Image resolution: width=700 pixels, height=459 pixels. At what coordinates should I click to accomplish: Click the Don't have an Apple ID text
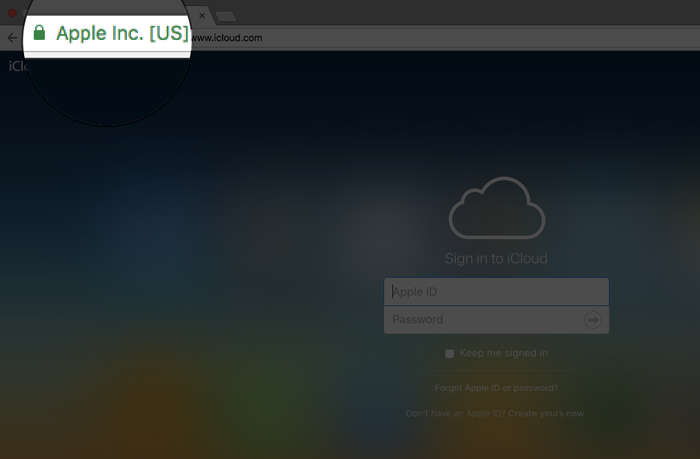pyautogui.click(x=455, y=413)
